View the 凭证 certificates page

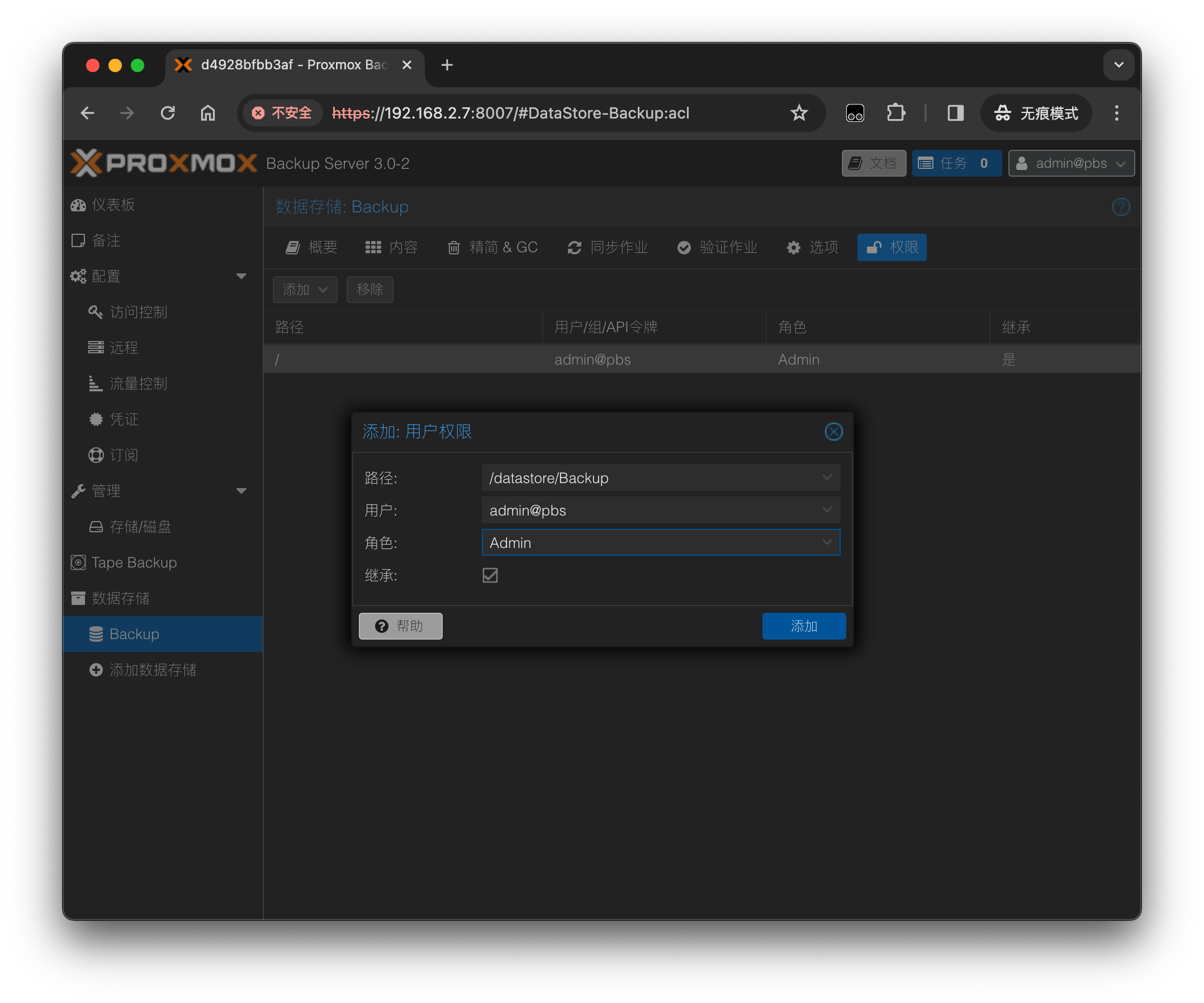click(124, 419)
